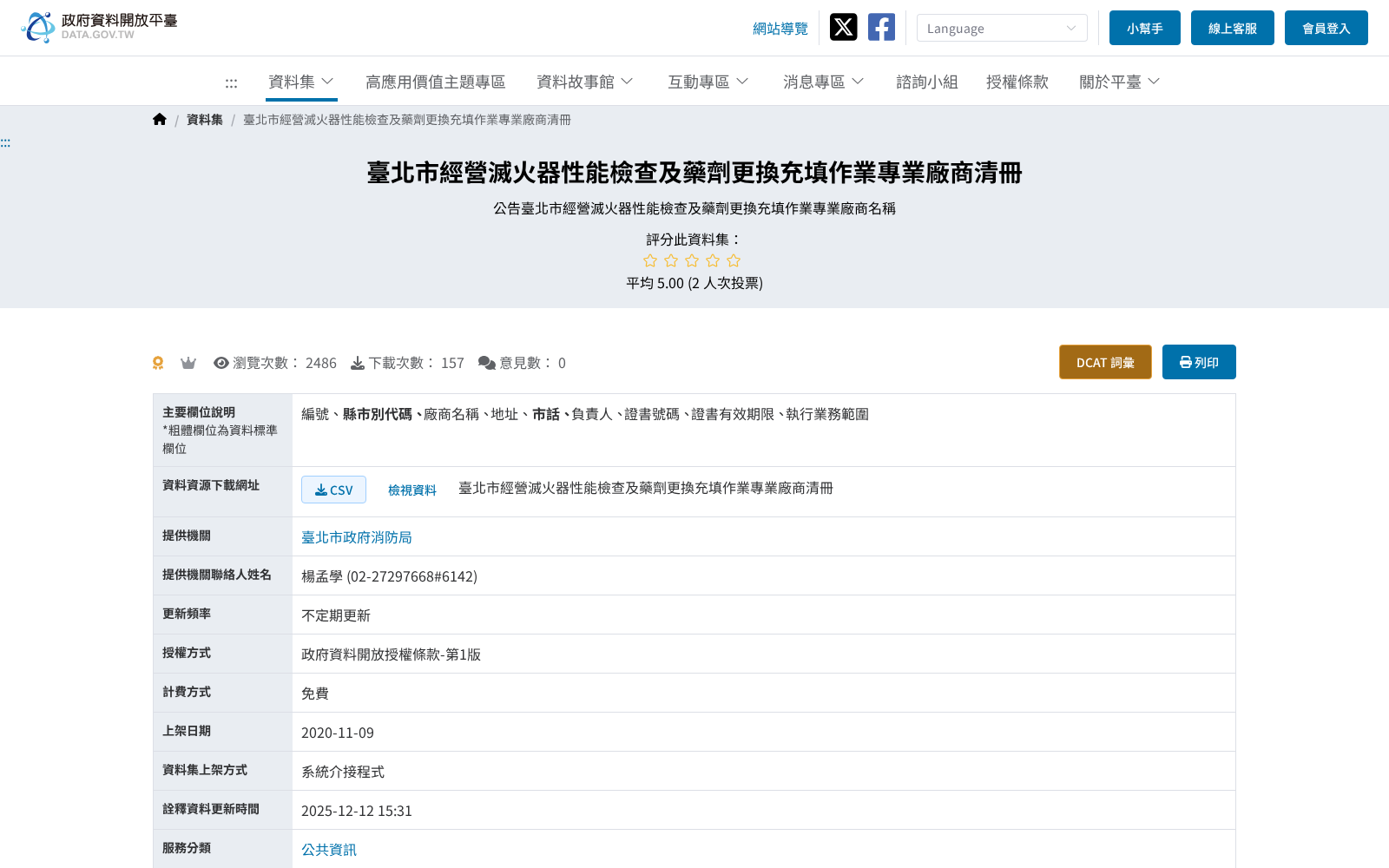Click the 2025-12-12 15:31 timestamp
This screenshot has width=1389, height=868.
(357, 811)
